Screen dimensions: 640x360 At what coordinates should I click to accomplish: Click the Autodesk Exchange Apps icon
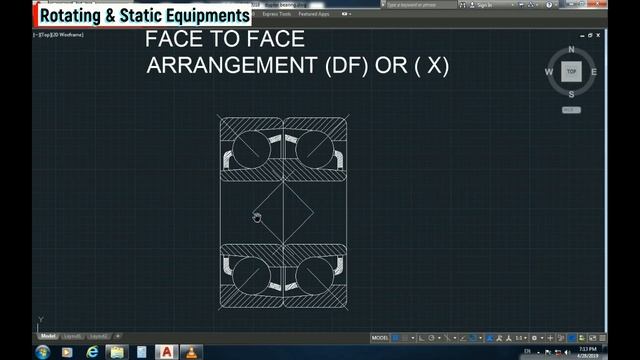click(521, 5)
